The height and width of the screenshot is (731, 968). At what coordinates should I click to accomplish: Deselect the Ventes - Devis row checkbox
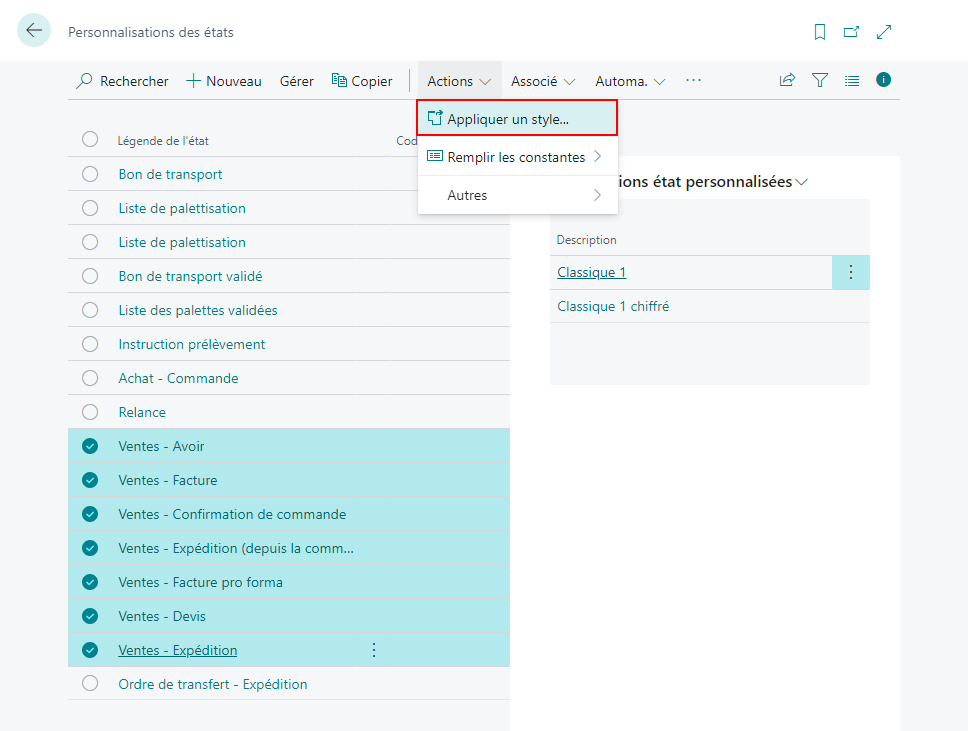tap(90, 616)
